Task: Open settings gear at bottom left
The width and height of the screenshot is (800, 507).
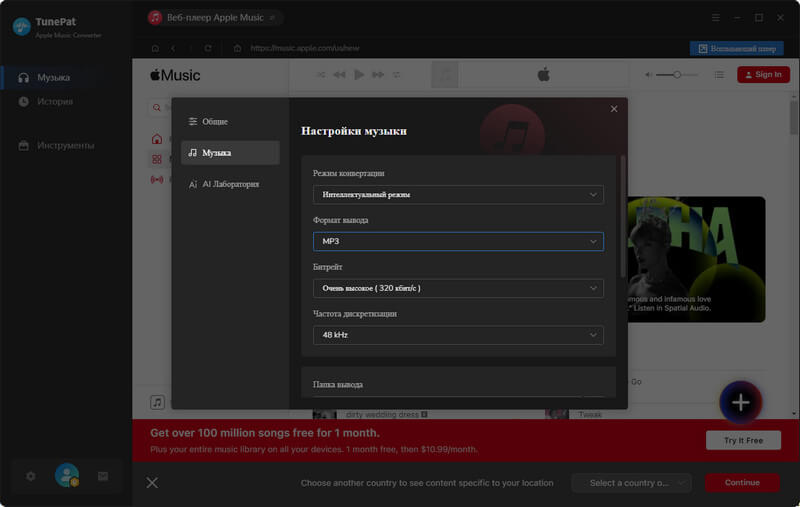Action: 31,476
